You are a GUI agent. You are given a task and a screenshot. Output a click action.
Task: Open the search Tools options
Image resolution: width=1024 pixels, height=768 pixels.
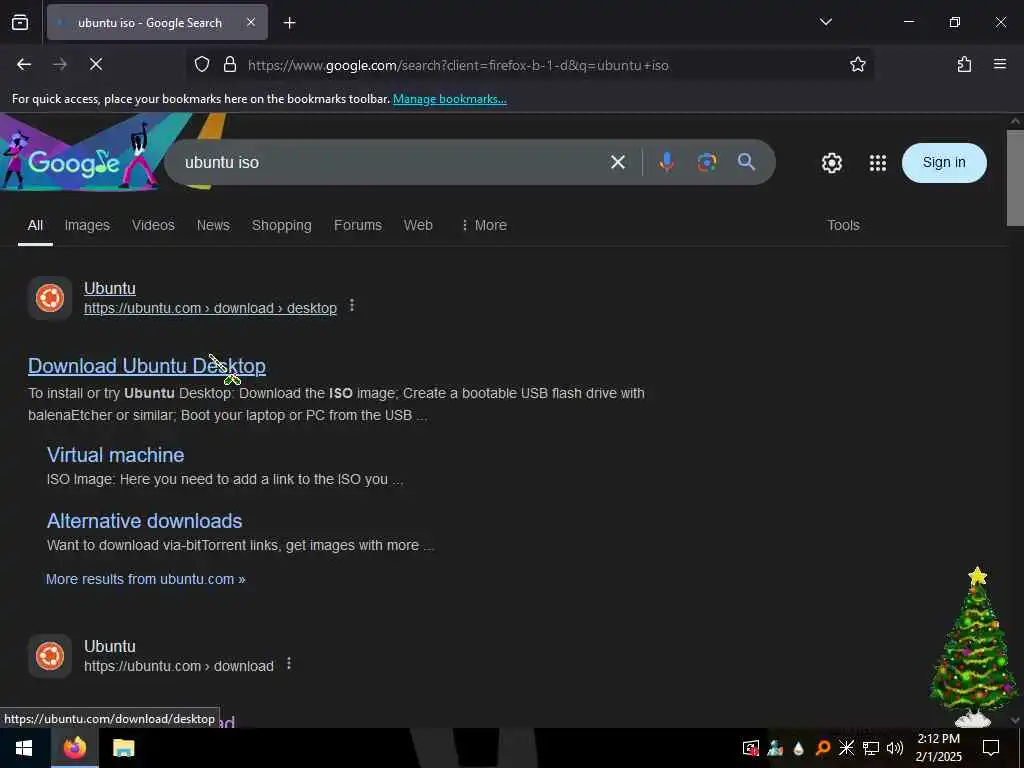point(843,225)
